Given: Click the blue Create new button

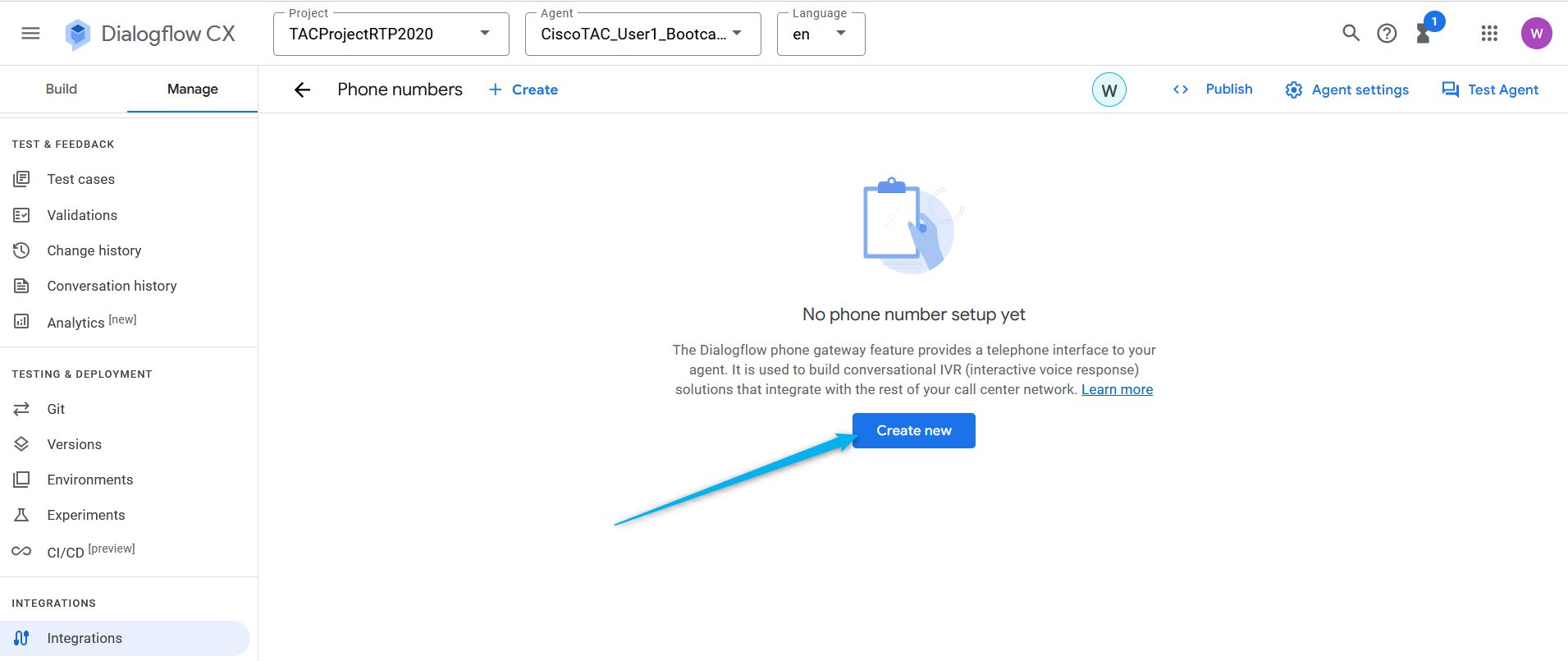Looking at the screenshot, I should click(x=914, y=430).
